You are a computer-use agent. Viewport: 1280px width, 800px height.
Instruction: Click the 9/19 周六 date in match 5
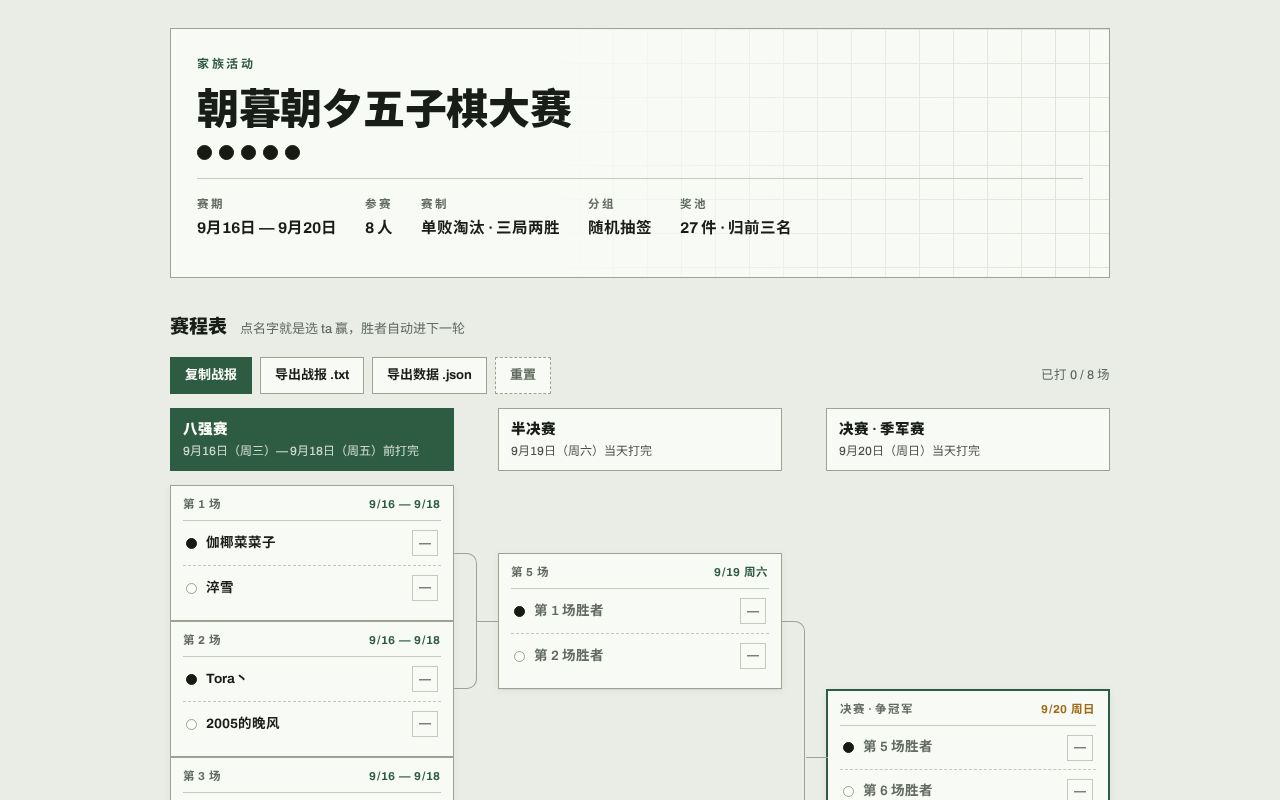point(741,572)
